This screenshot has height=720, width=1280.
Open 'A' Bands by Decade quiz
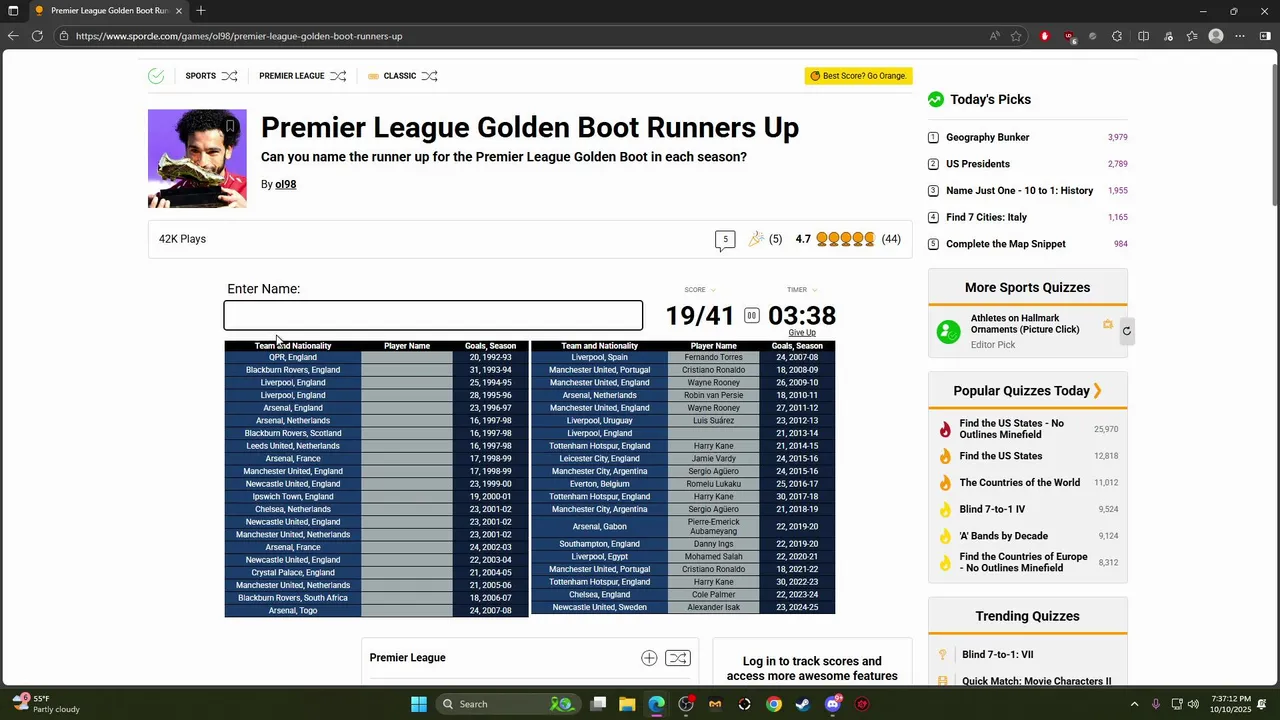pyautogui.click(x=1004, y=536)
